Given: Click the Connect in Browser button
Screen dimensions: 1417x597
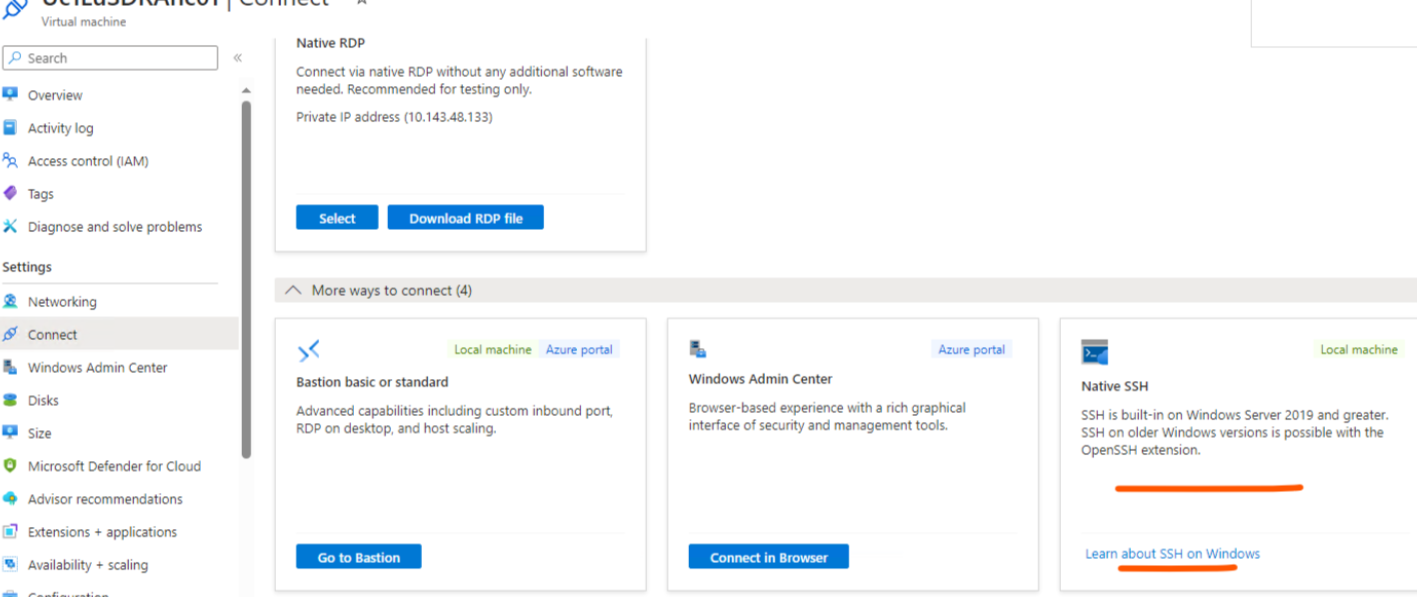Looking at the screenshot, I should [769, 557].
